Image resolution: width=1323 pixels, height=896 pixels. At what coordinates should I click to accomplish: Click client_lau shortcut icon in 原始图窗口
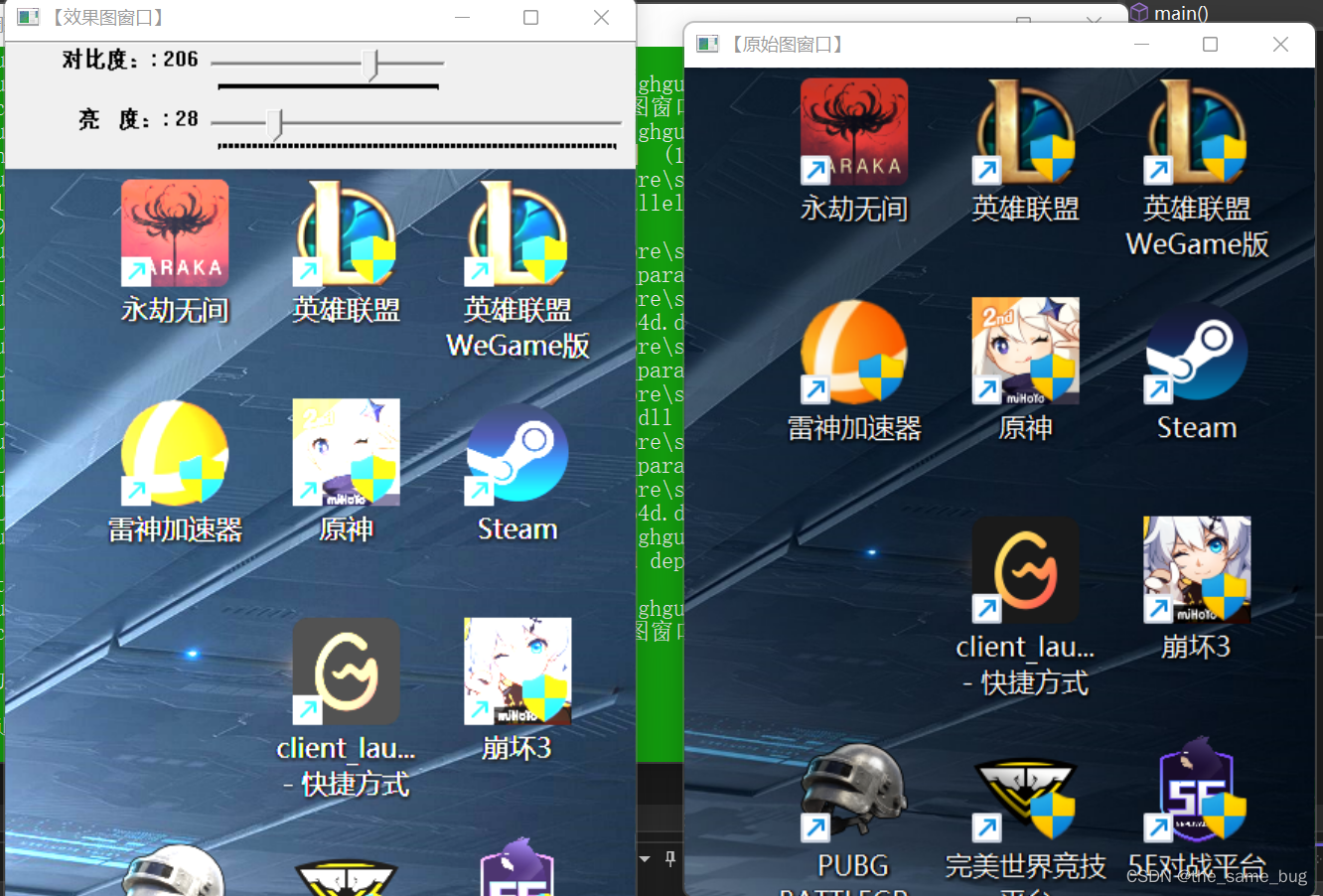(x=1025, y=570)
